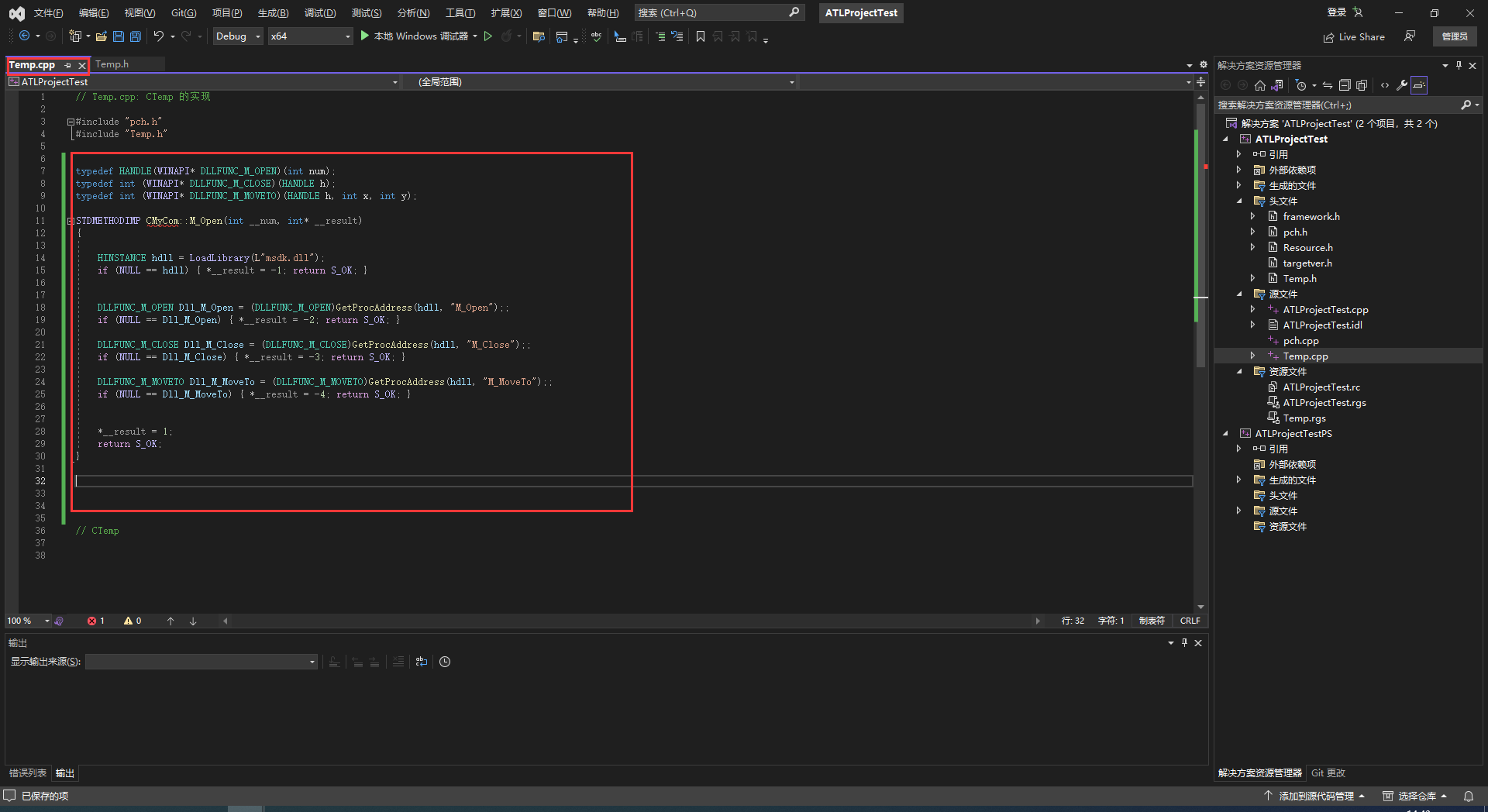
Task: Click the New Project toolbar icon
Action: (75, 36)
